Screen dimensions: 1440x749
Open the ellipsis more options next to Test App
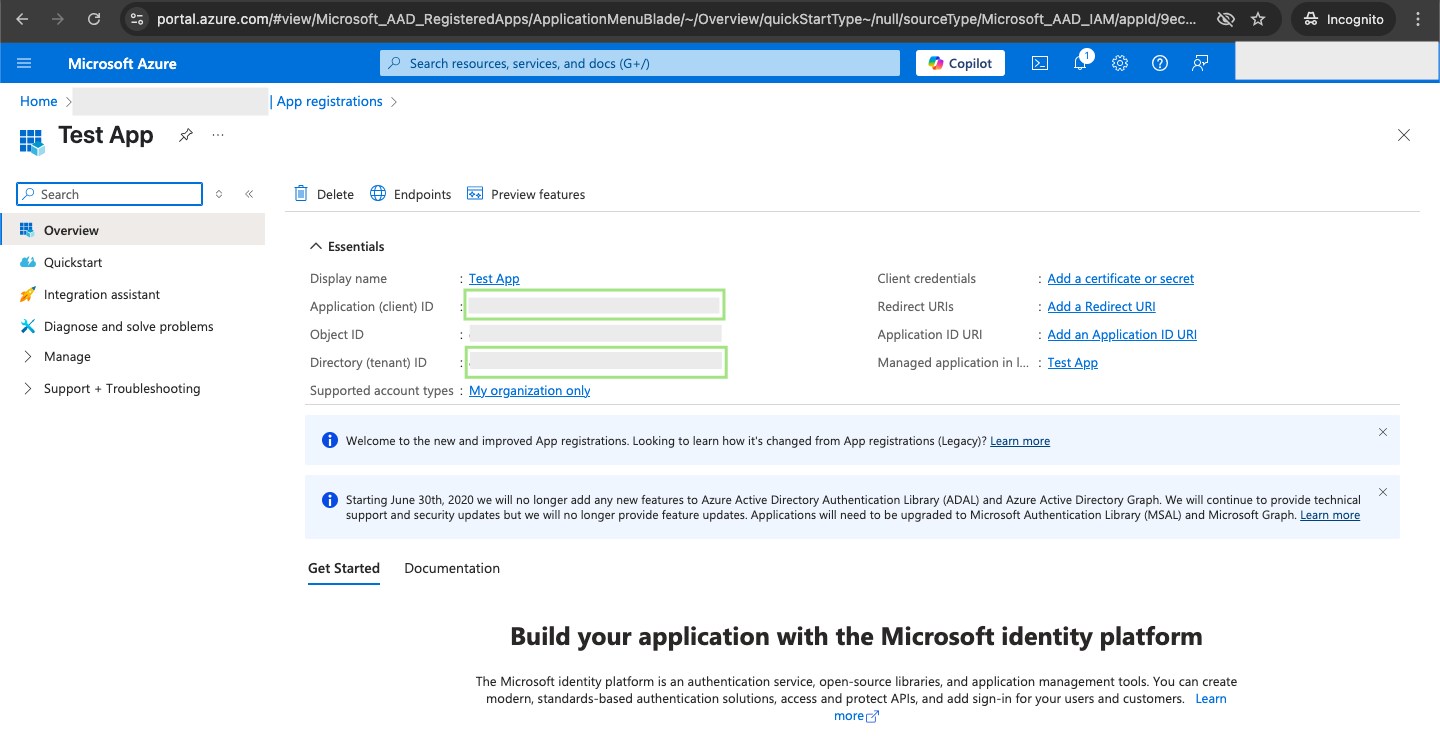point(218,135)
